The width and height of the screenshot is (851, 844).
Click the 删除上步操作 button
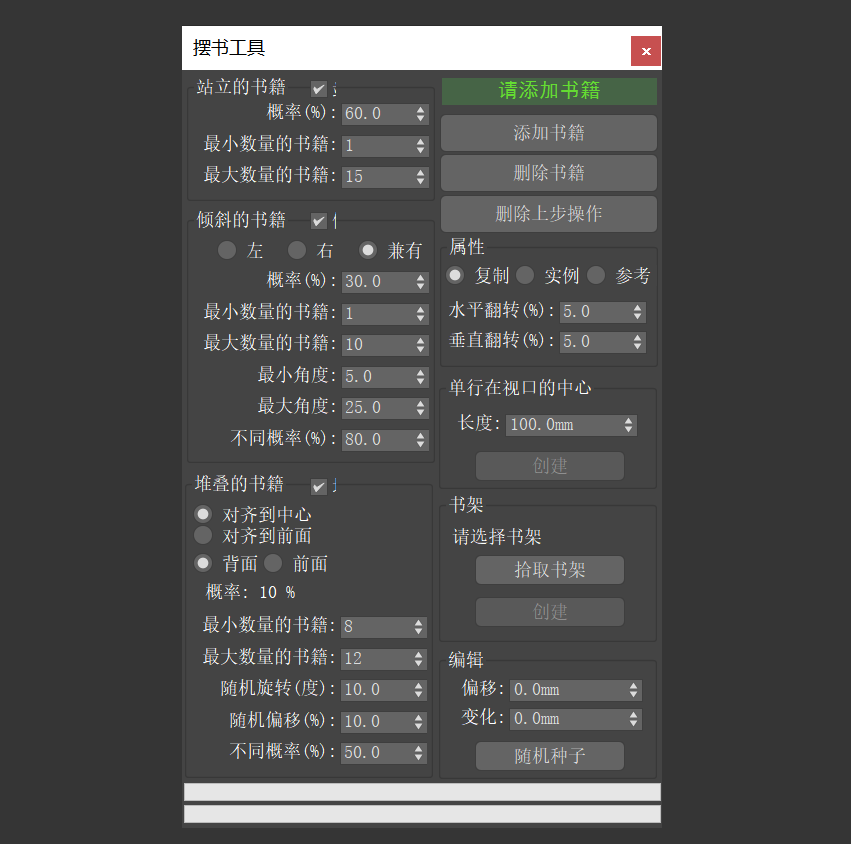(549, 214)
